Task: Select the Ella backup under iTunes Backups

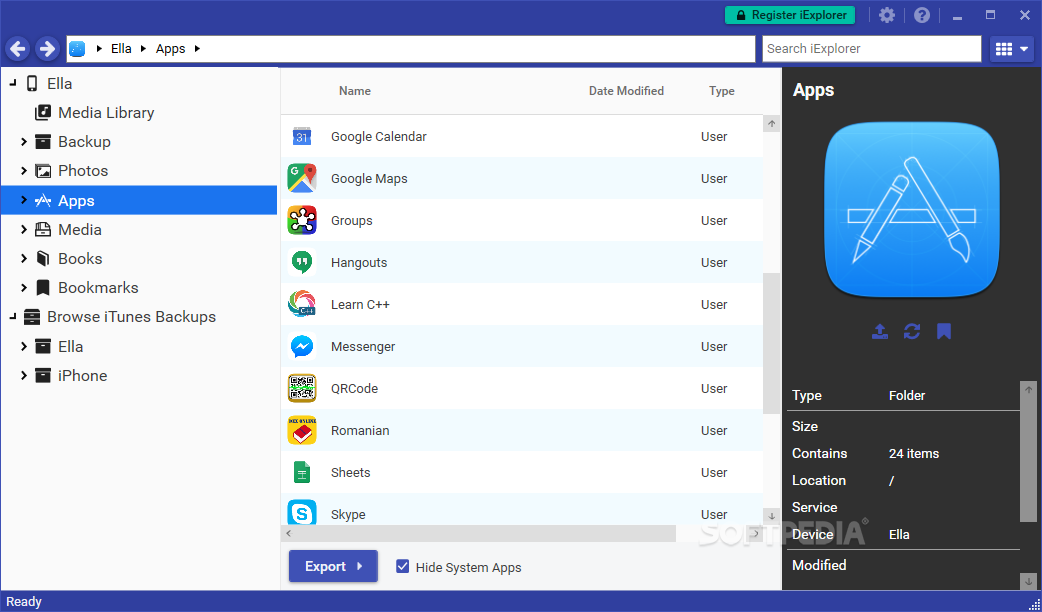Action: [70, 347]
